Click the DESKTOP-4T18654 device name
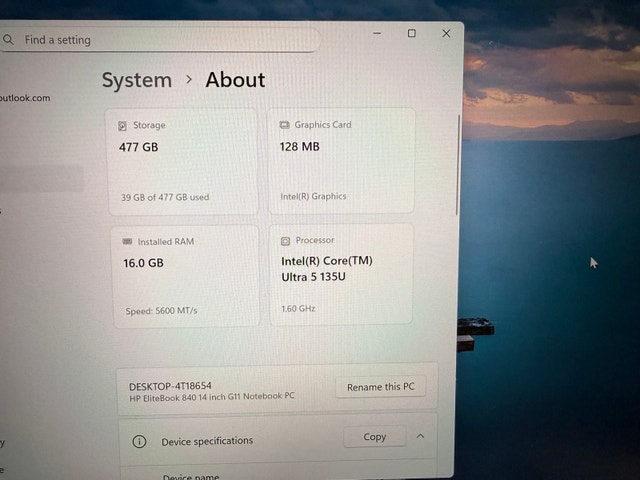The image size is (640, 480). 170,386
